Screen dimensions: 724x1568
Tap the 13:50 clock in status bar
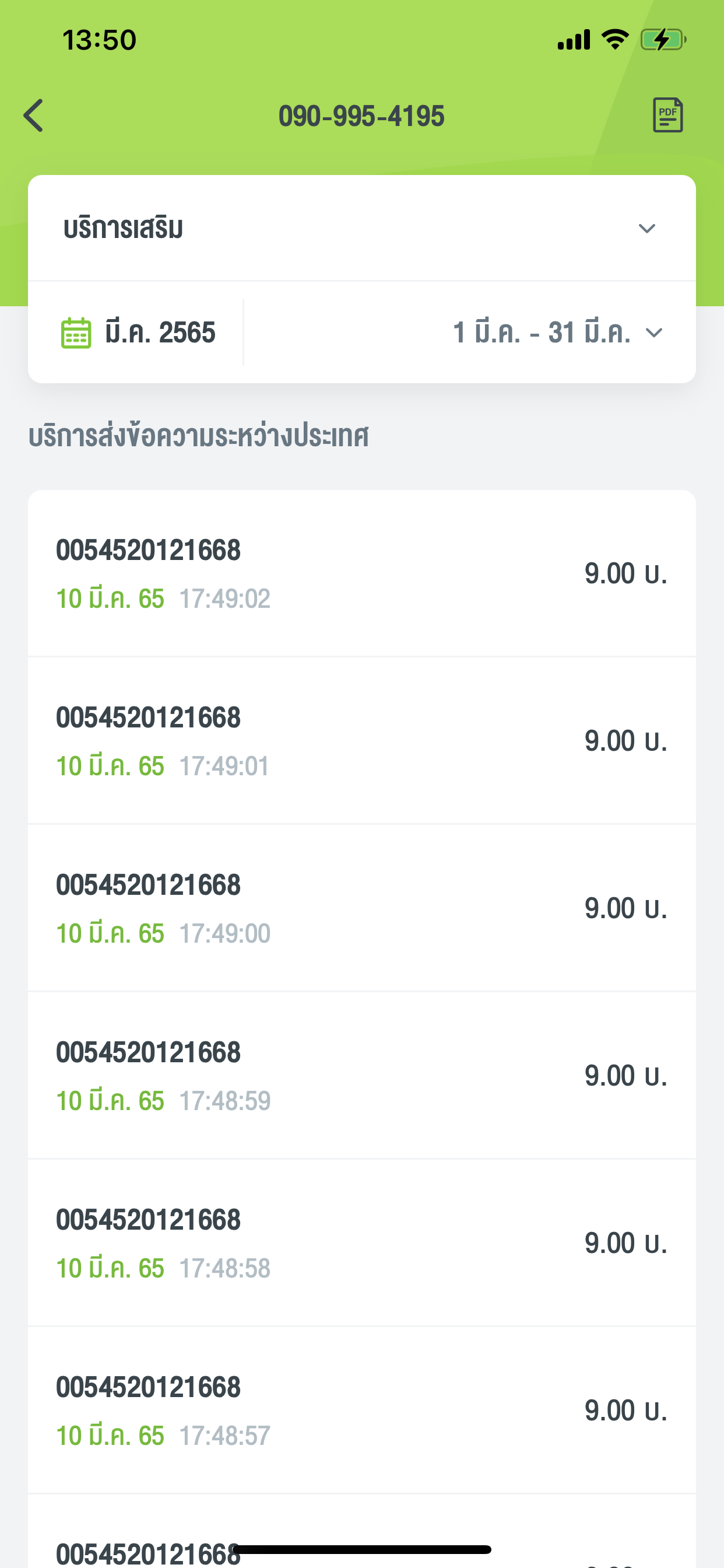pyautogui.click(x=99, y=40)
